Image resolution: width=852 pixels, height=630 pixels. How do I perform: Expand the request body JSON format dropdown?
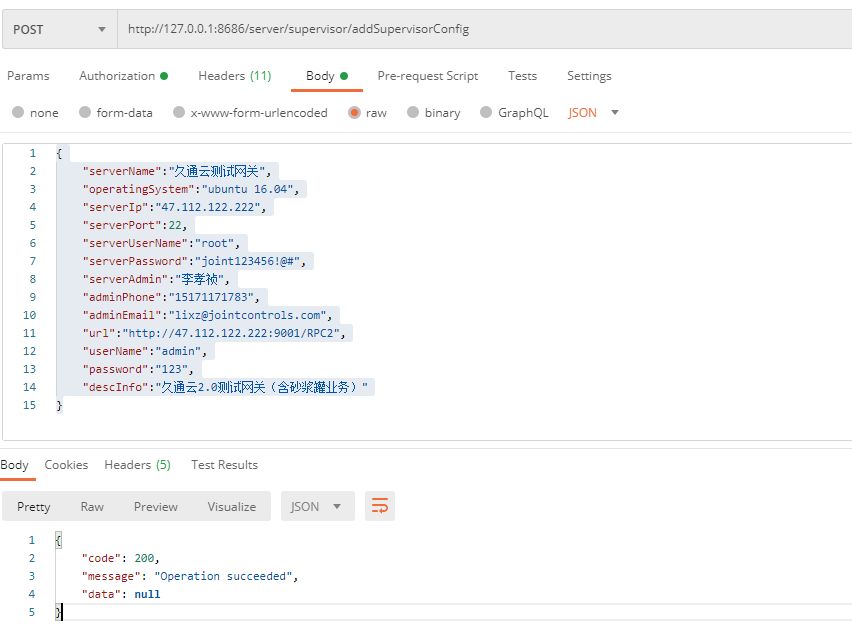click(x=594, y=113)
